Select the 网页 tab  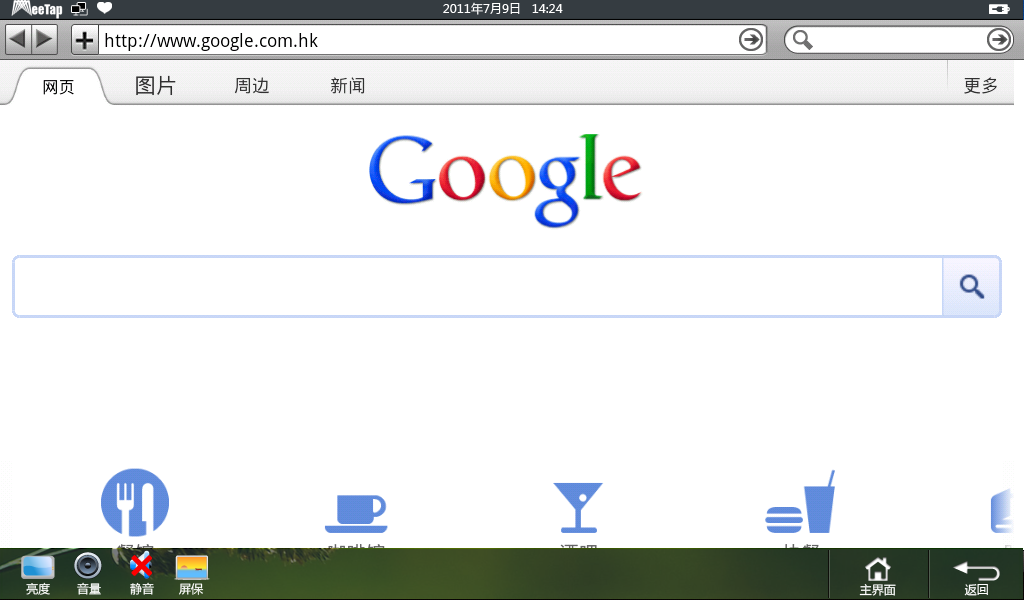coord(58,86)
